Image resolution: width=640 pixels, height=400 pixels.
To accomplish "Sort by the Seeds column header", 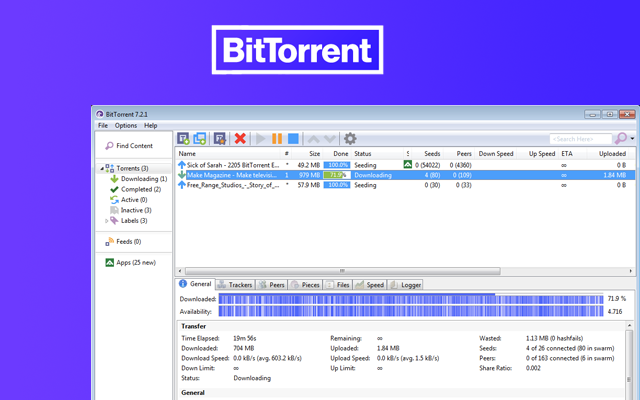I will [432, 154].
